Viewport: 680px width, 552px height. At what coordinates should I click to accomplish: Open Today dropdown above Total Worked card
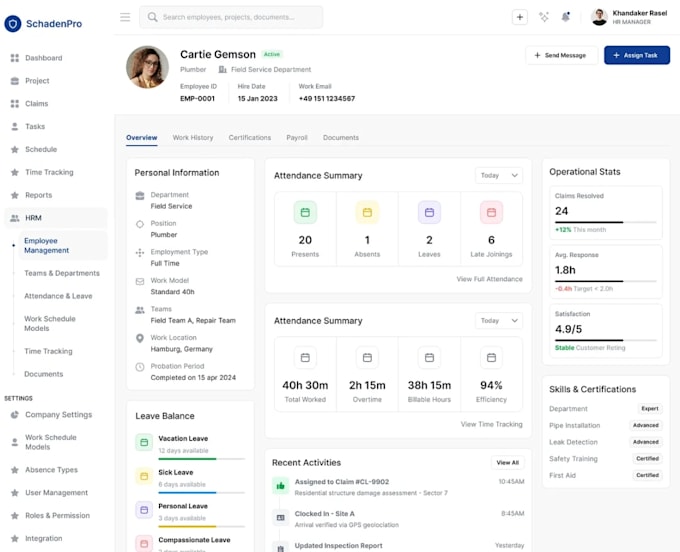click(499, 320)
